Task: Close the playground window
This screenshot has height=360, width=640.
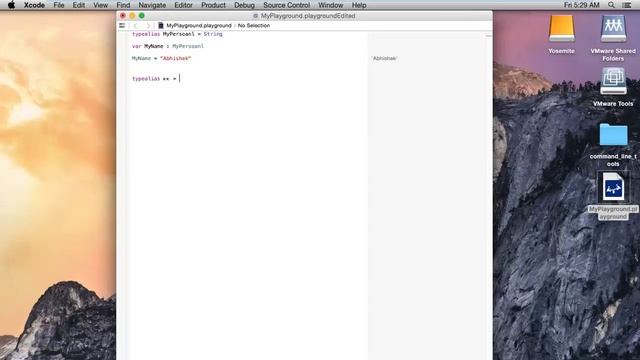Action: 123,16
